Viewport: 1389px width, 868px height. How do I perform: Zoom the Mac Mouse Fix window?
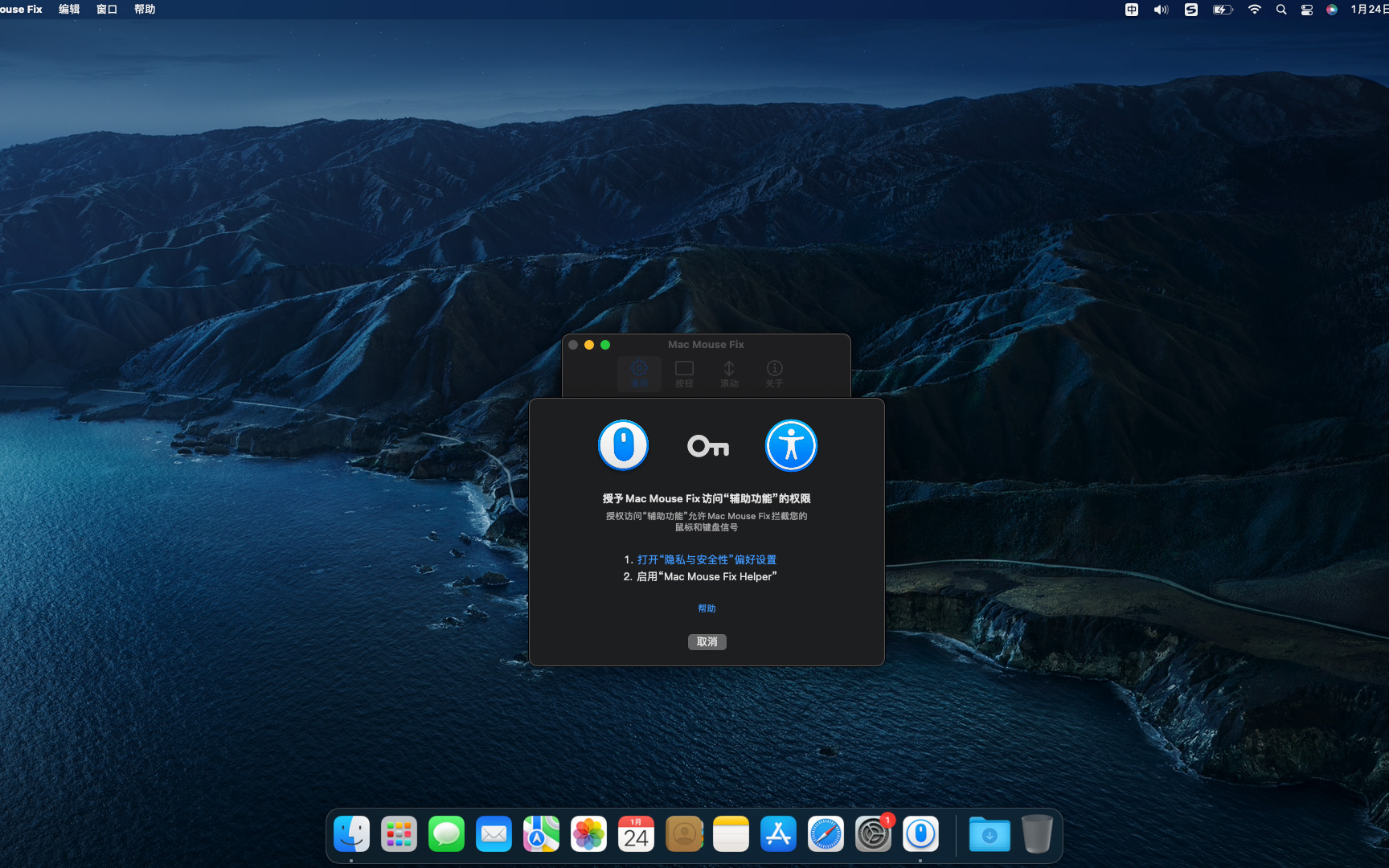pyautogui.click(x=605, y=345)
